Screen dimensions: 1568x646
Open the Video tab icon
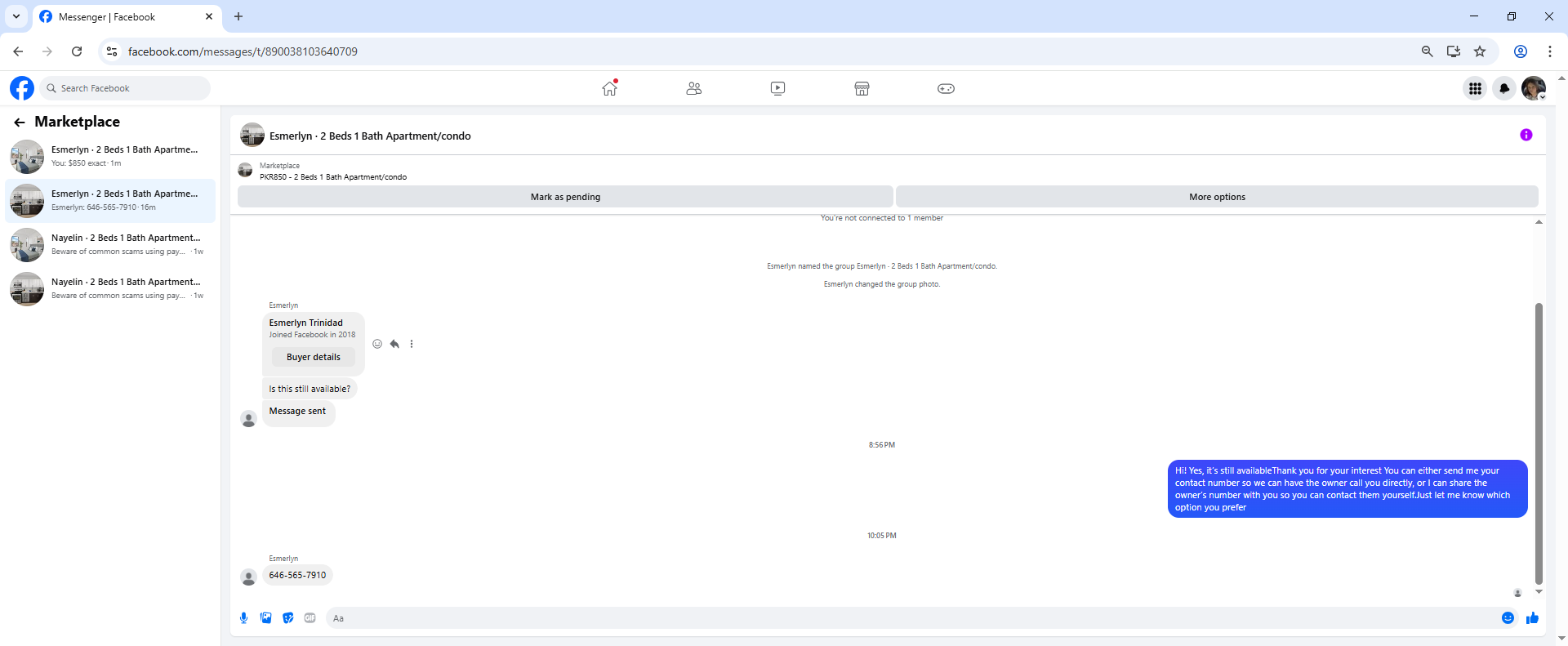coord(777,88)
